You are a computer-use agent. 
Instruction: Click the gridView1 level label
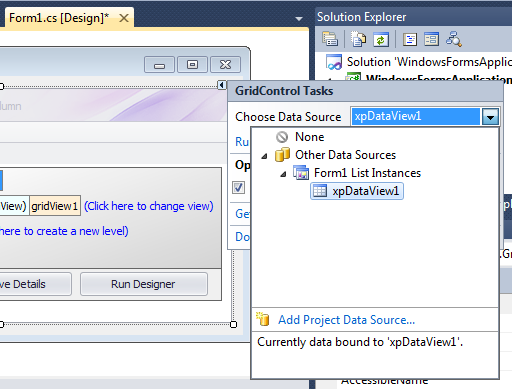coord(55,206)
